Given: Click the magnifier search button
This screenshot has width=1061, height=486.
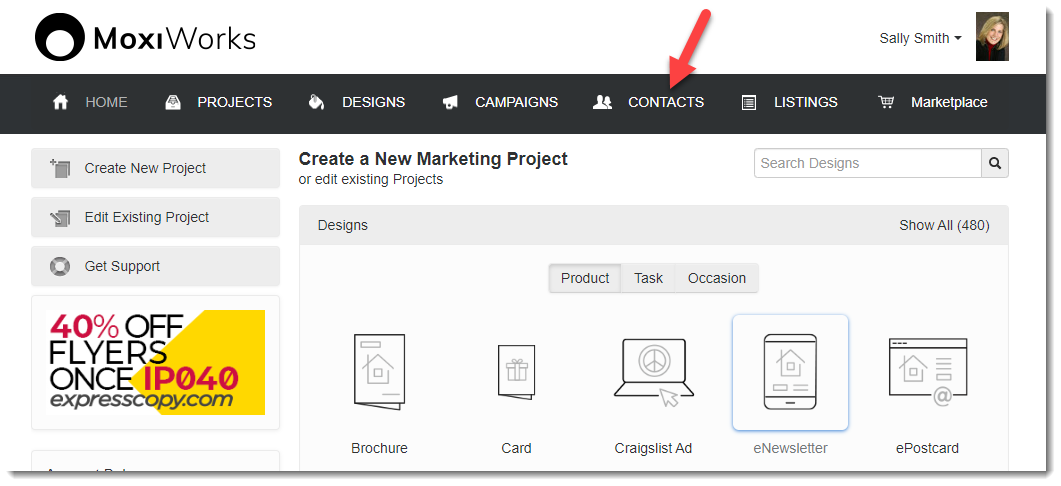Looking at the screenshot, I should [995, 163].
